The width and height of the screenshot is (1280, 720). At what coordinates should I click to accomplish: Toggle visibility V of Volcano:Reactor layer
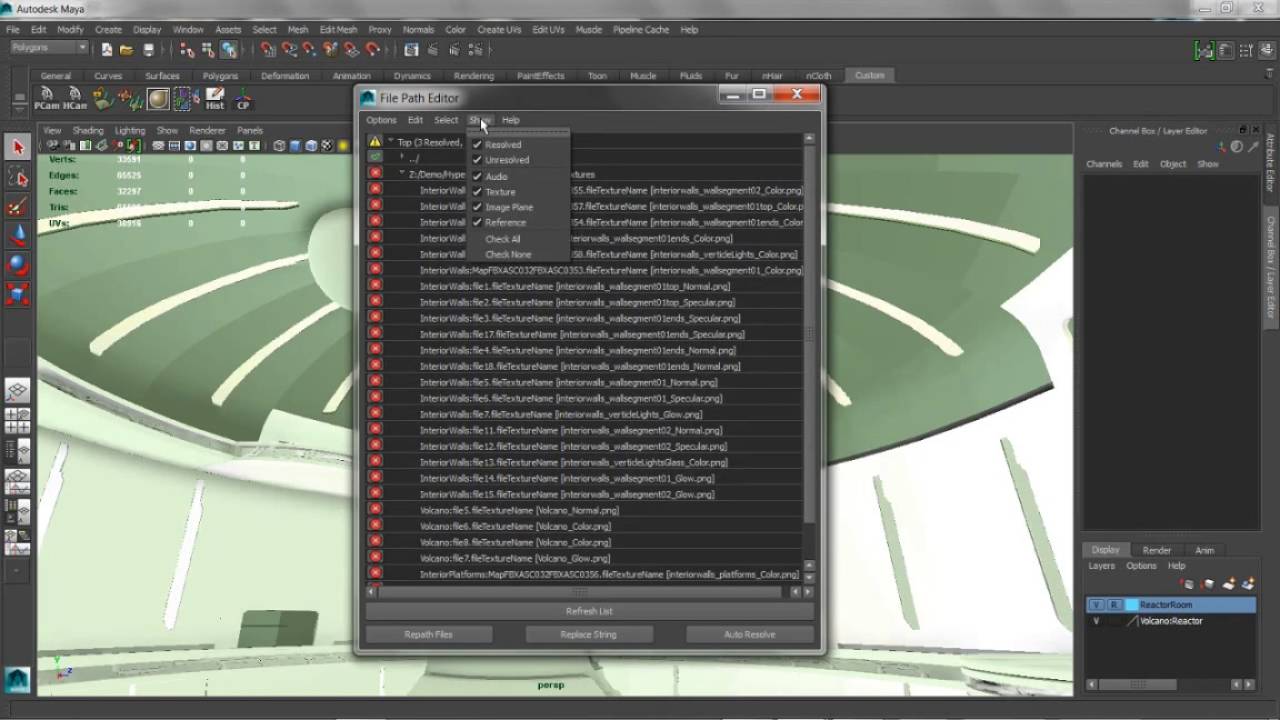[x=1096, y=621]
